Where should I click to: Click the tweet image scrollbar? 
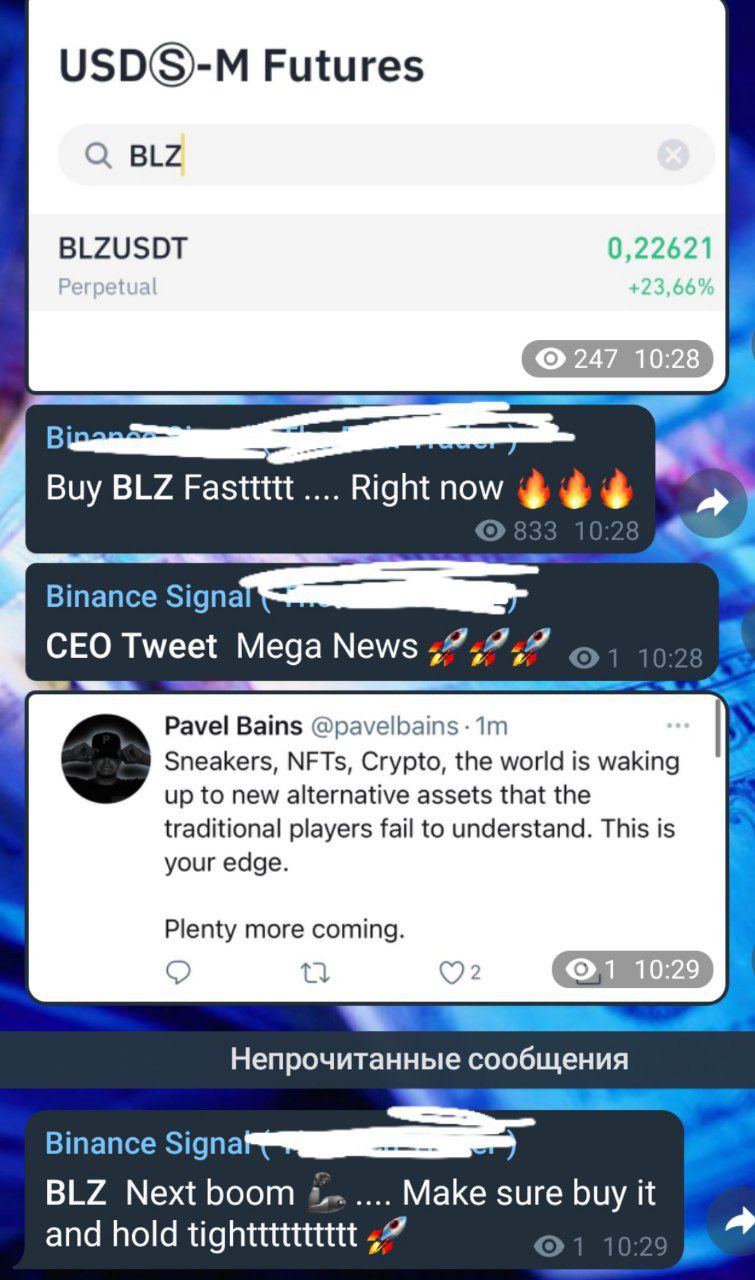coord(718,727)
